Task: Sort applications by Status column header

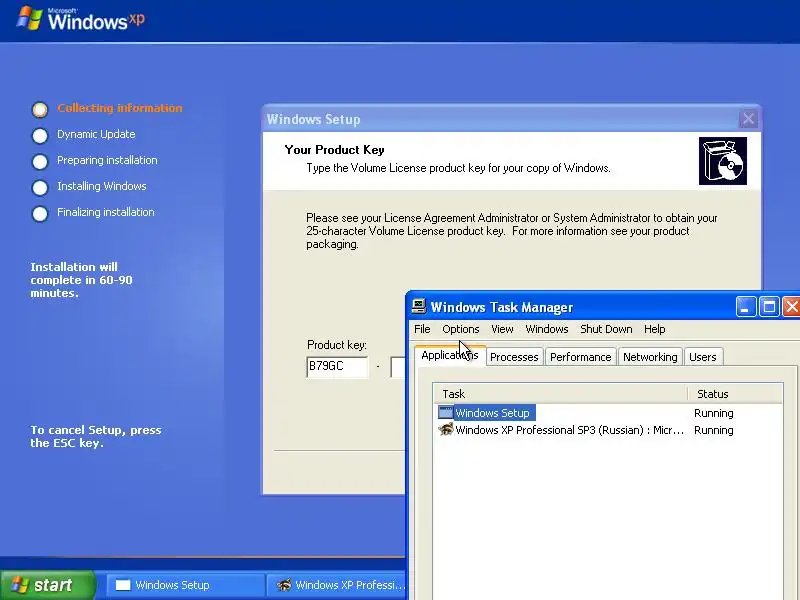Action: pyautogui.click(x=735, y=394)
